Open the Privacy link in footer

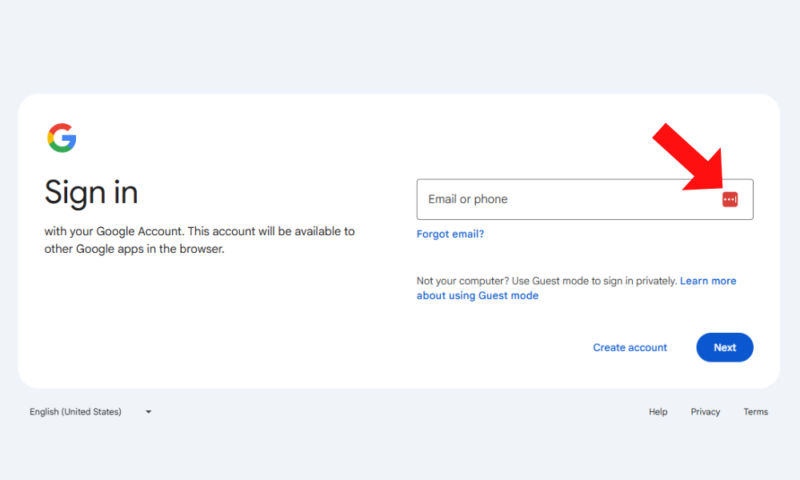click(705, 412)
